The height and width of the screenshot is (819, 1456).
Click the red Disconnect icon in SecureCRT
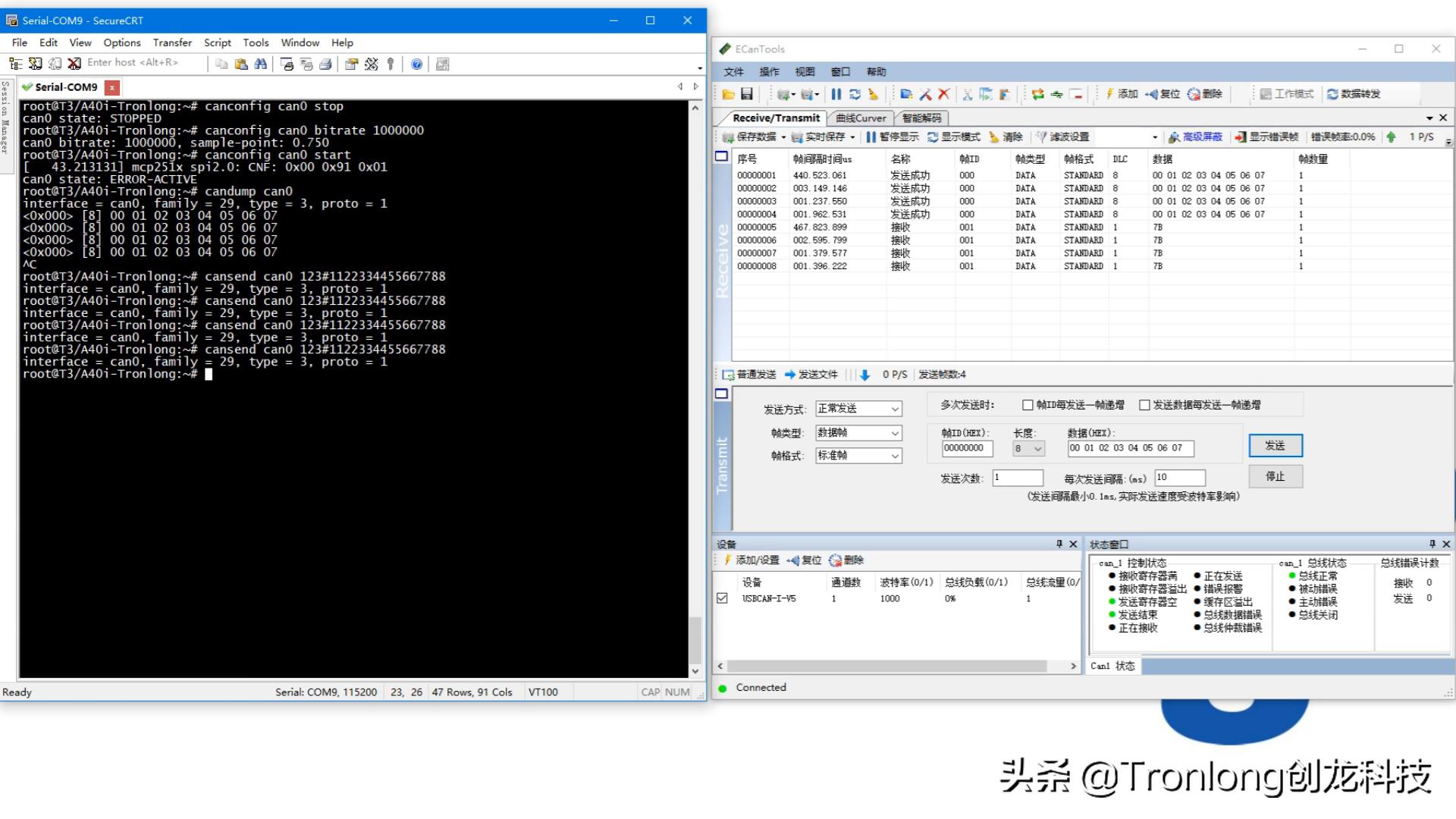click(74, 64)
